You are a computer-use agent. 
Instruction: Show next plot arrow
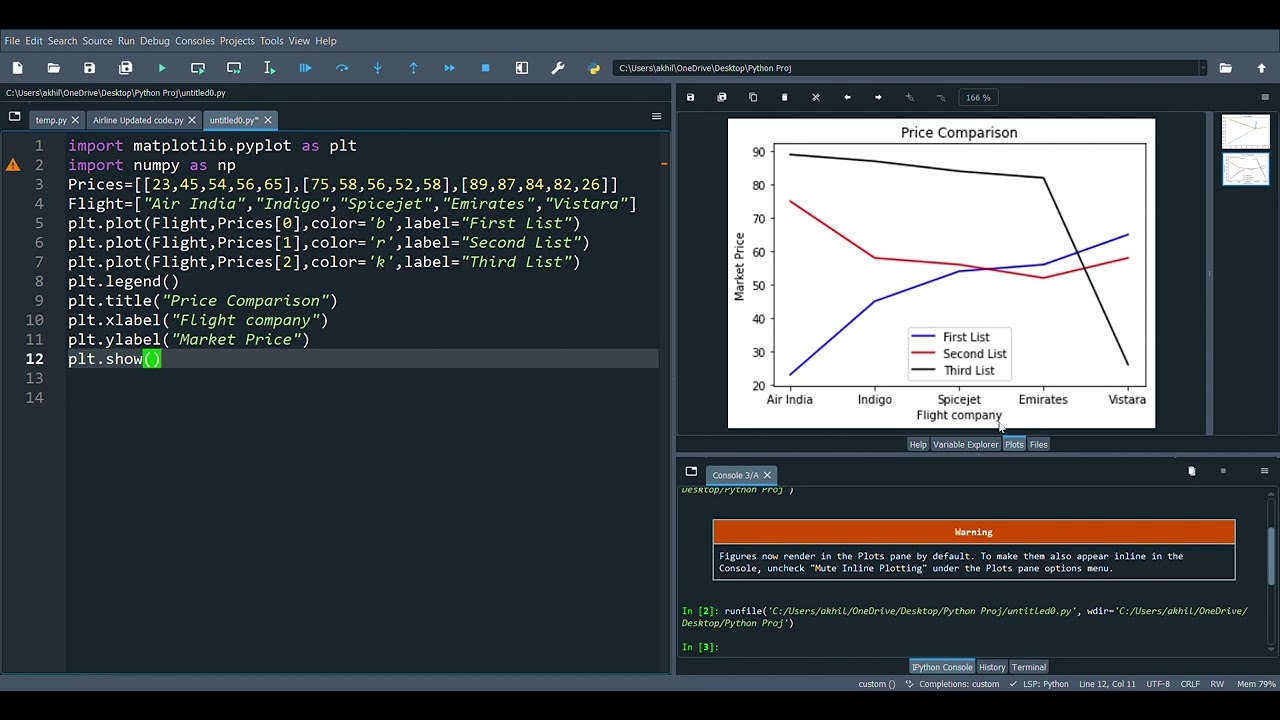[878, 97]
